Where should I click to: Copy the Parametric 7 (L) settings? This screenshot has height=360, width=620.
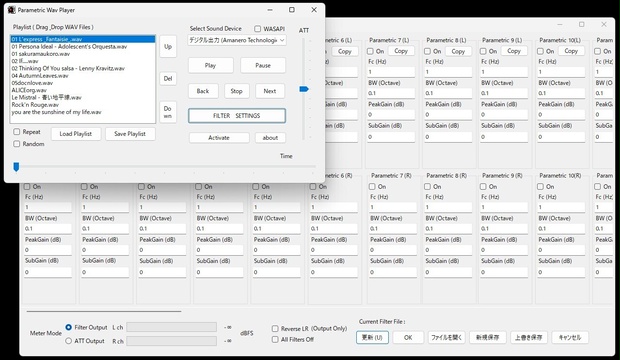pyautogui.click(x=401, y=51)
